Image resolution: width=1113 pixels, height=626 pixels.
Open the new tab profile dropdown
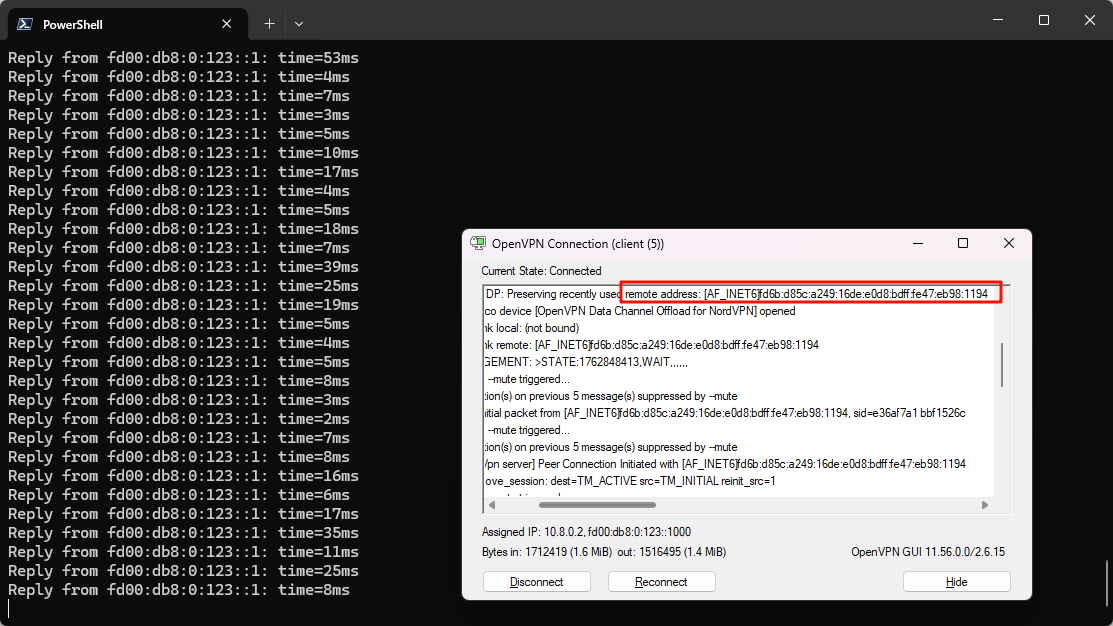[299, 23]
